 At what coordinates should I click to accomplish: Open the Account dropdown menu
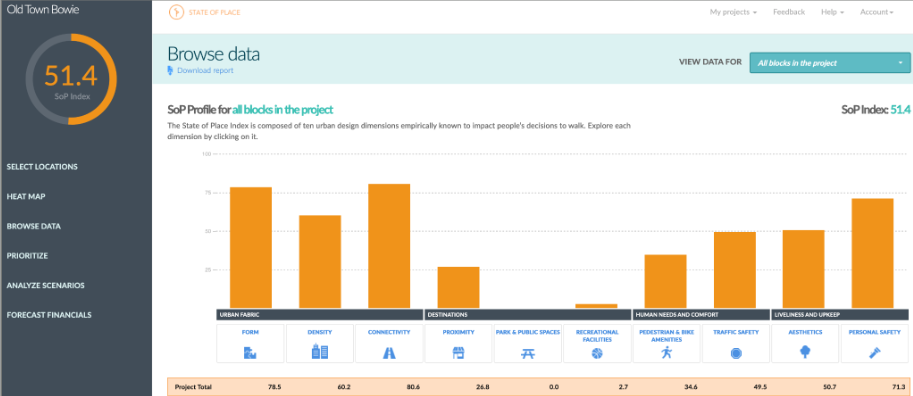click(876, 12)
